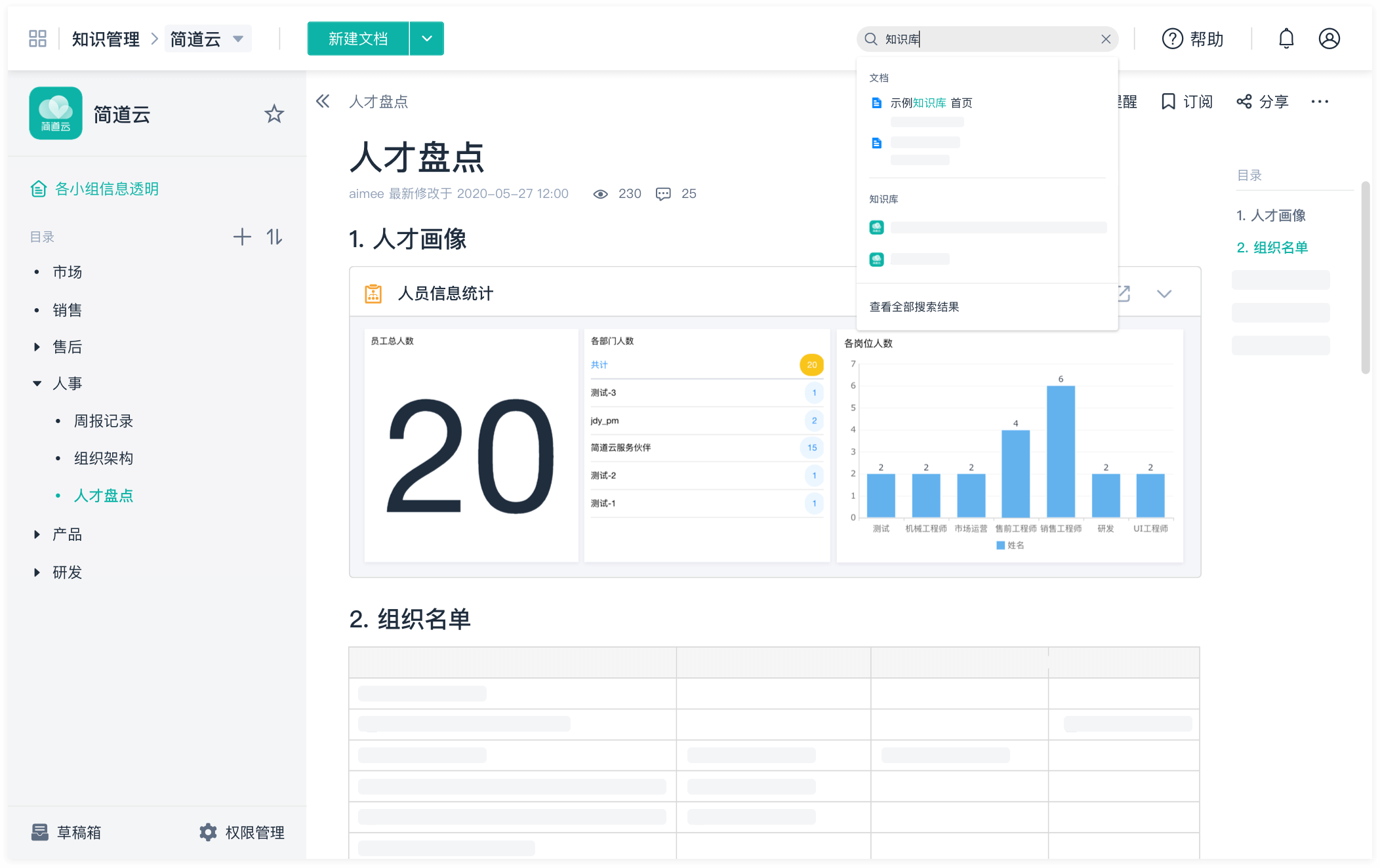1380x868 pixels.
Task: Add a directory item with the plus icon
Action: pos(241,237)
